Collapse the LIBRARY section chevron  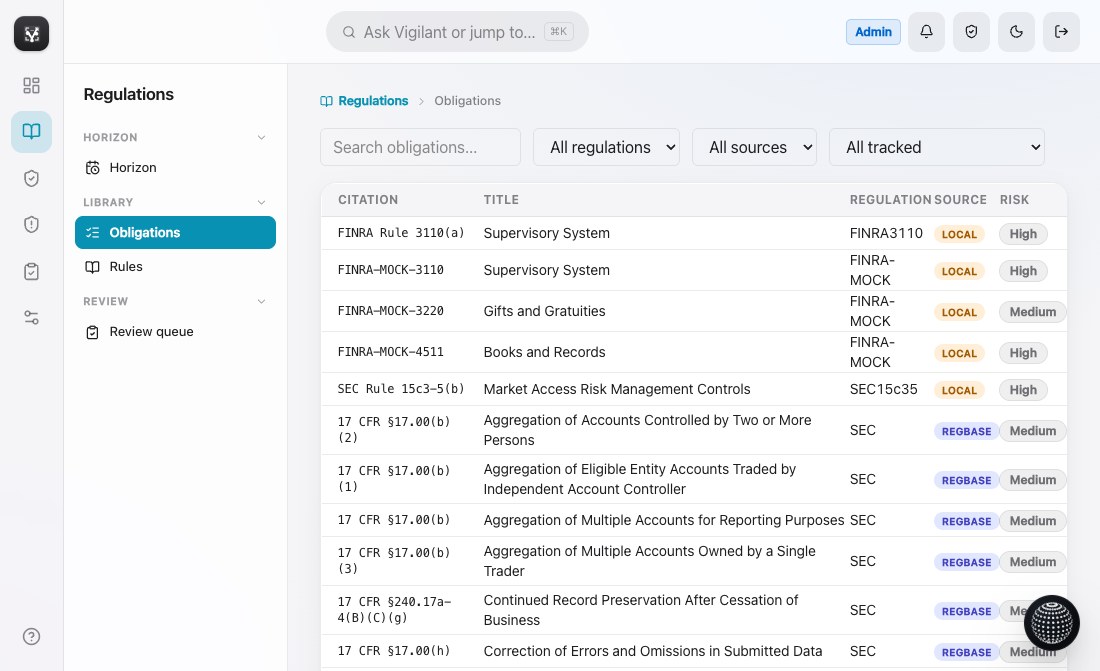(261, 203)
